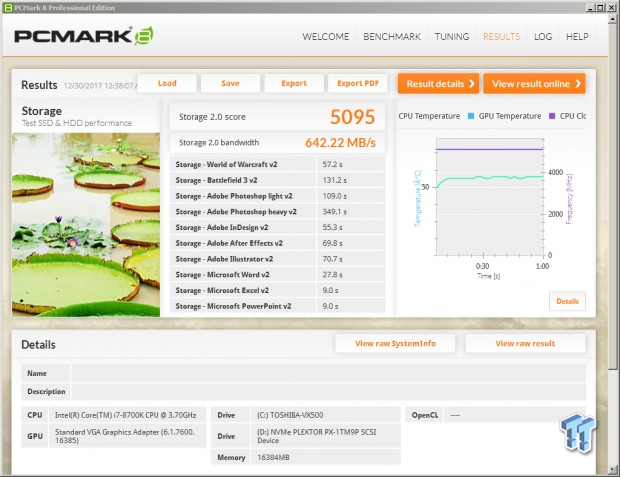Click the CPU value i7-8700K

coord(126,415)
